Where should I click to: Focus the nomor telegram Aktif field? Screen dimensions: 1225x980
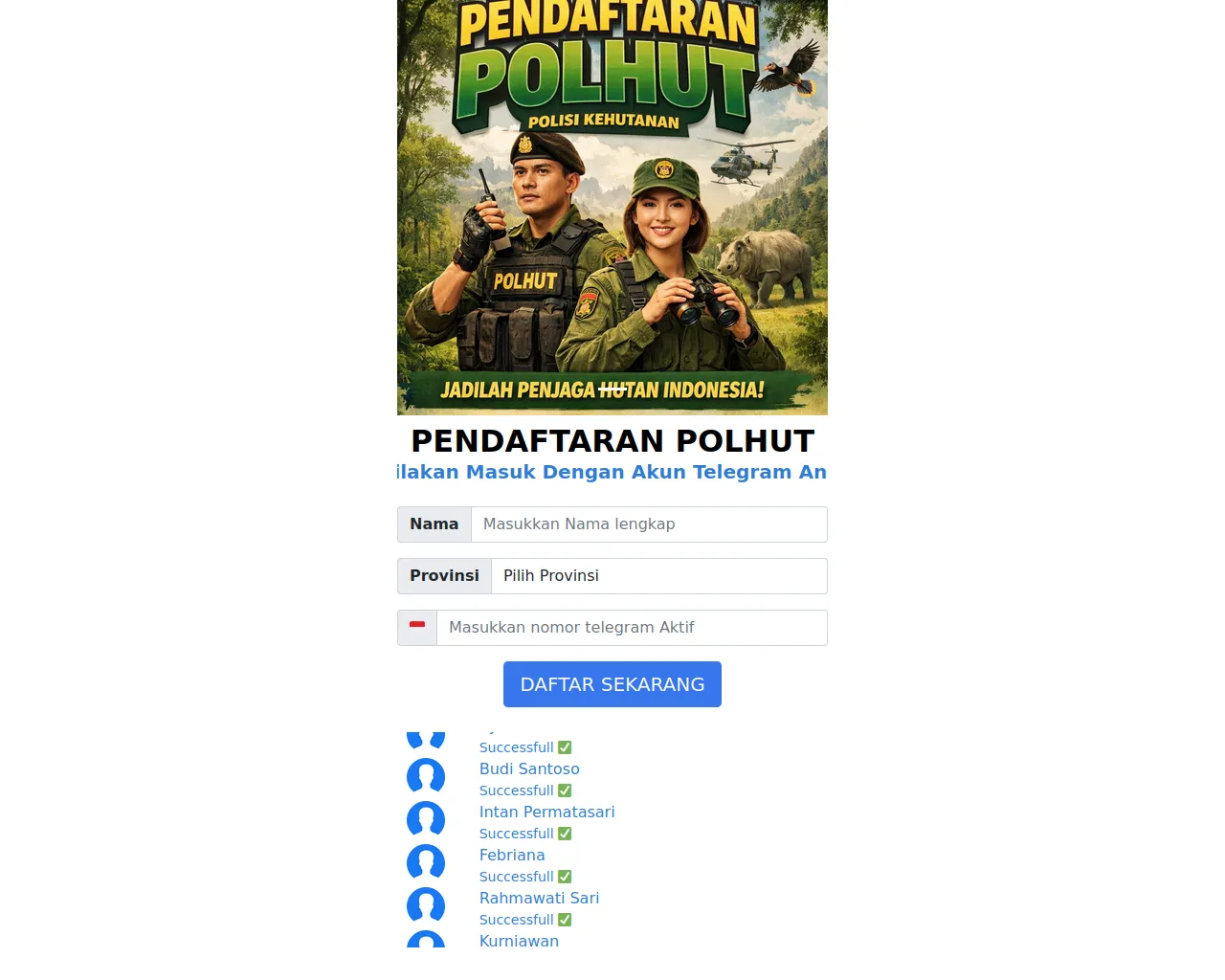pyautogui.click(x=632, y=628)
